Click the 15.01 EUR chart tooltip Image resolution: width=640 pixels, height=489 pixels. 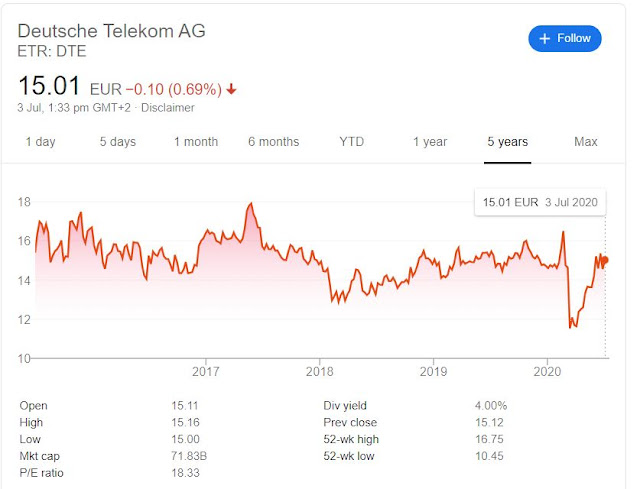click(540, 202)
